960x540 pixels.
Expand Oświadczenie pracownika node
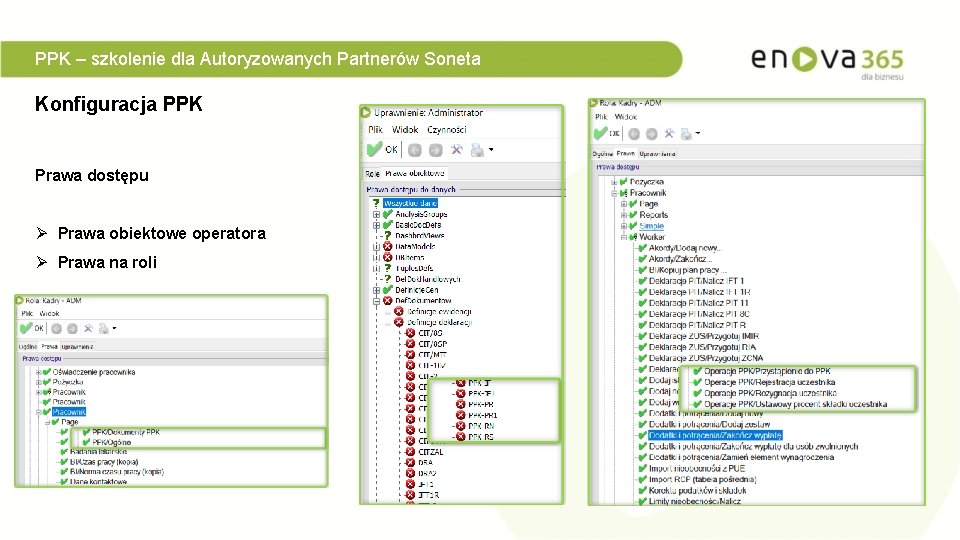pos(38,372)
